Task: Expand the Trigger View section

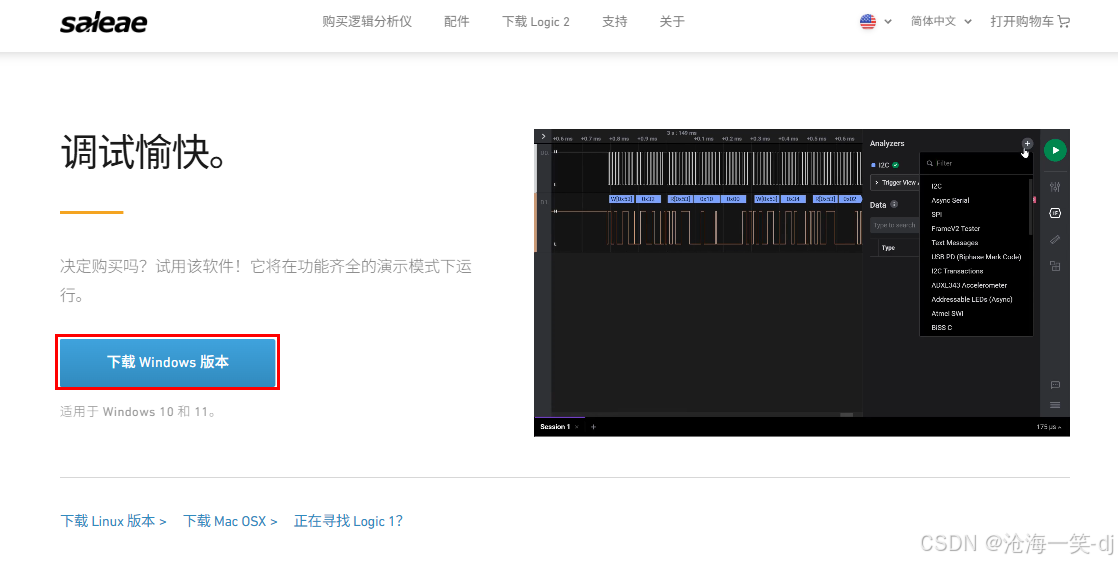Action: coord(895,182)
